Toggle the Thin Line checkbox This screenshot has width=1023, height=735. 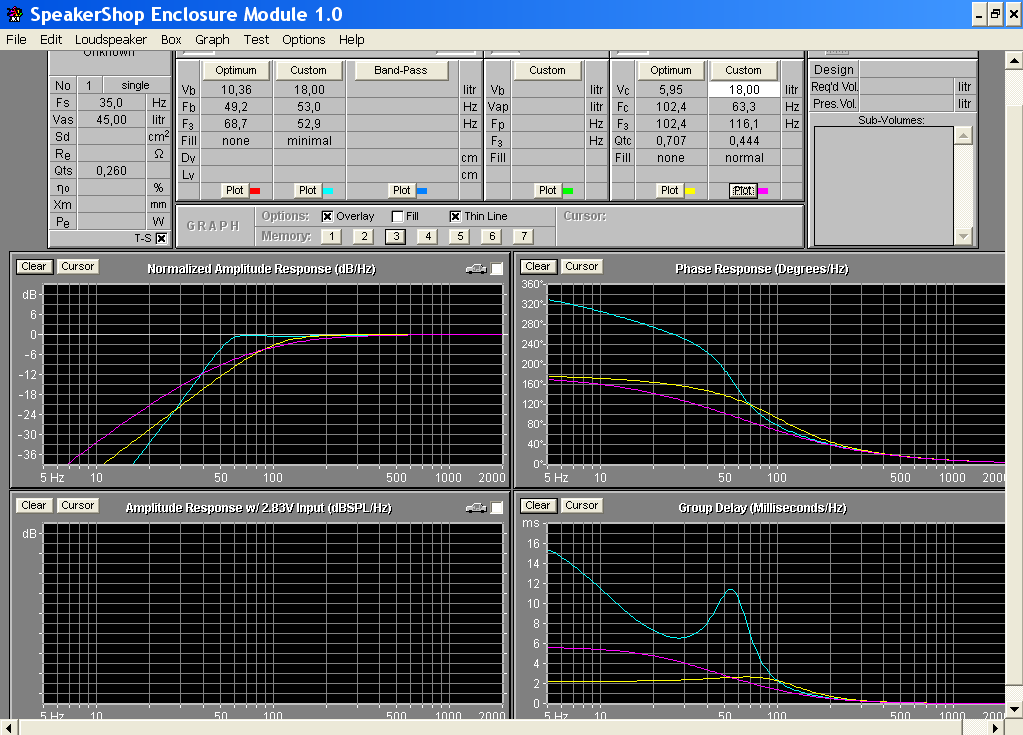pyautogui.click(x=455, y=216)
